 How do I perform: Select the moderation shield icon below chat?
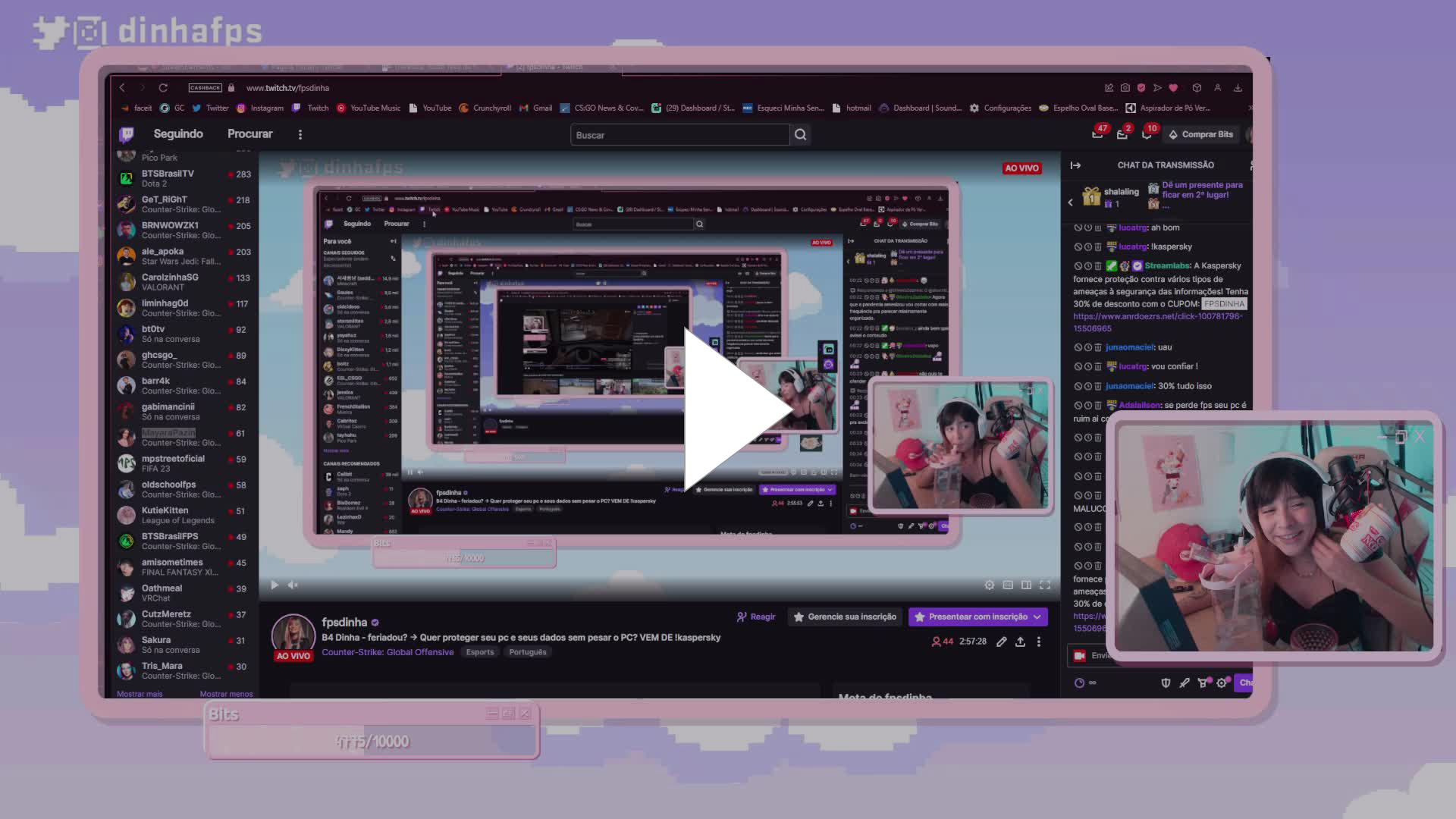point(1166,682)
